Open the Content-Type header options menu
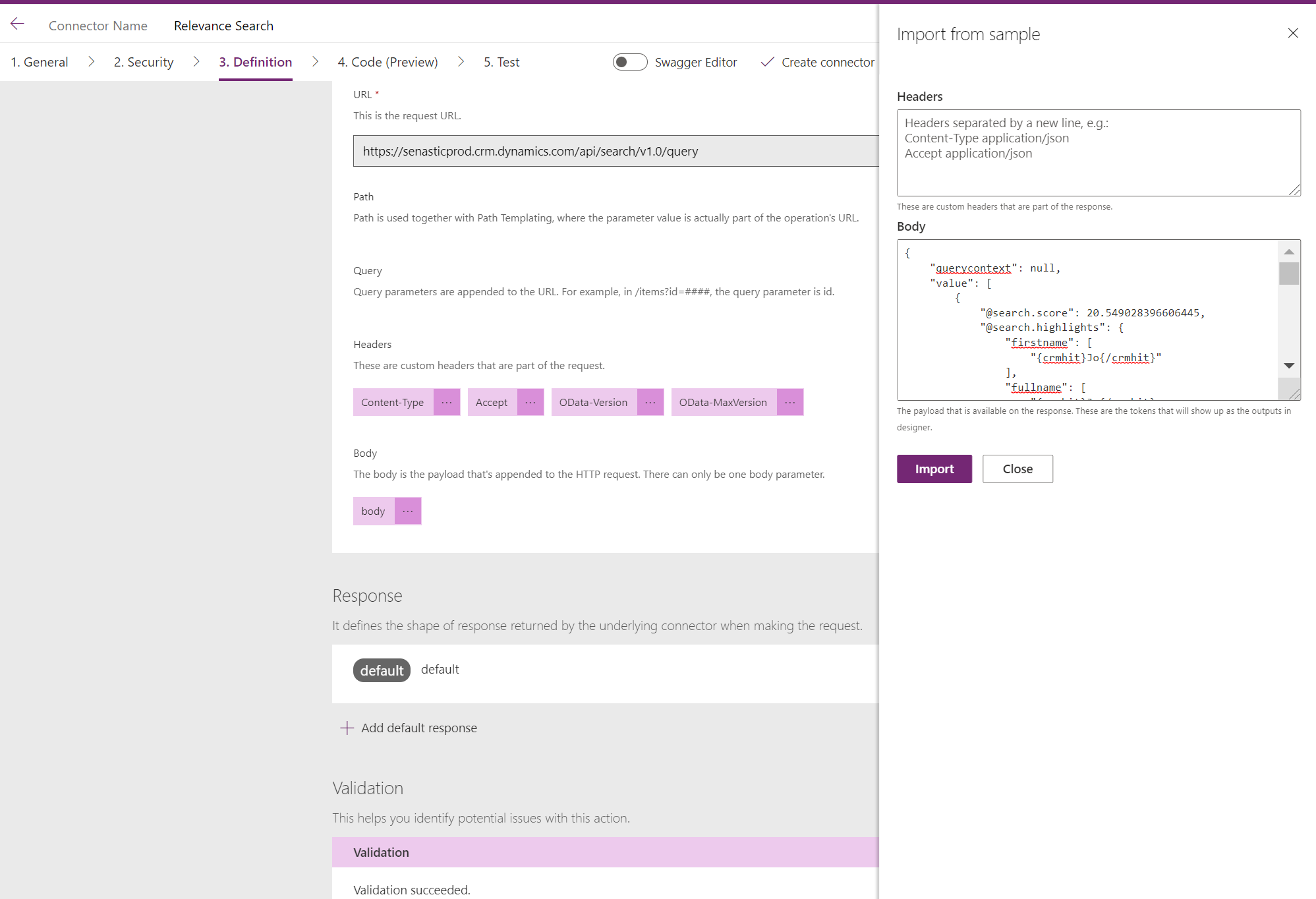 click(446, 402)
